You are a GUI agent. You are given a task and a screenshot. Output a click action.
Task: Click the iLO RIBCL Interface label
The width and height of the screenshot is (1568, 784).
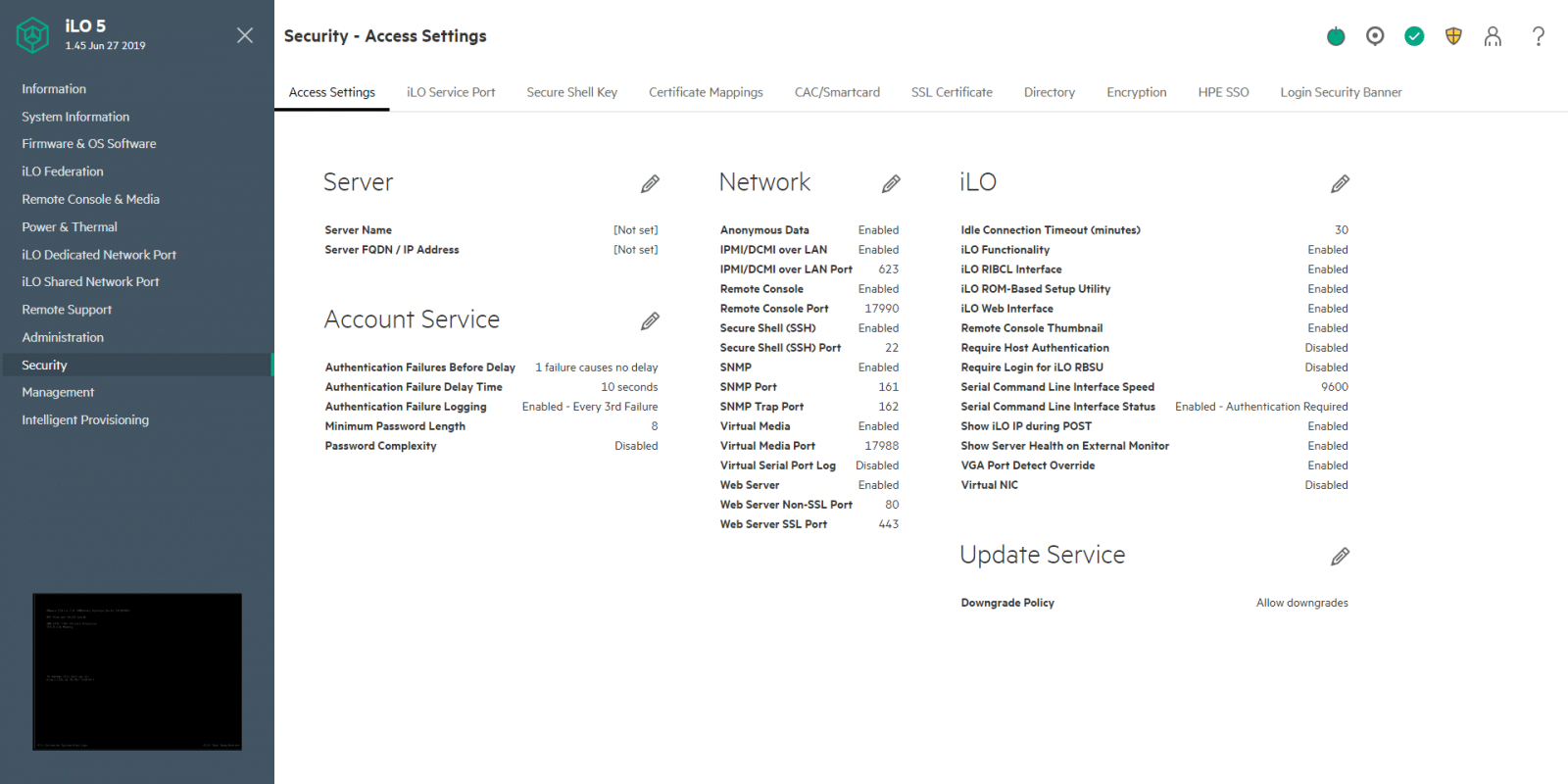[x=1011, y=269]
